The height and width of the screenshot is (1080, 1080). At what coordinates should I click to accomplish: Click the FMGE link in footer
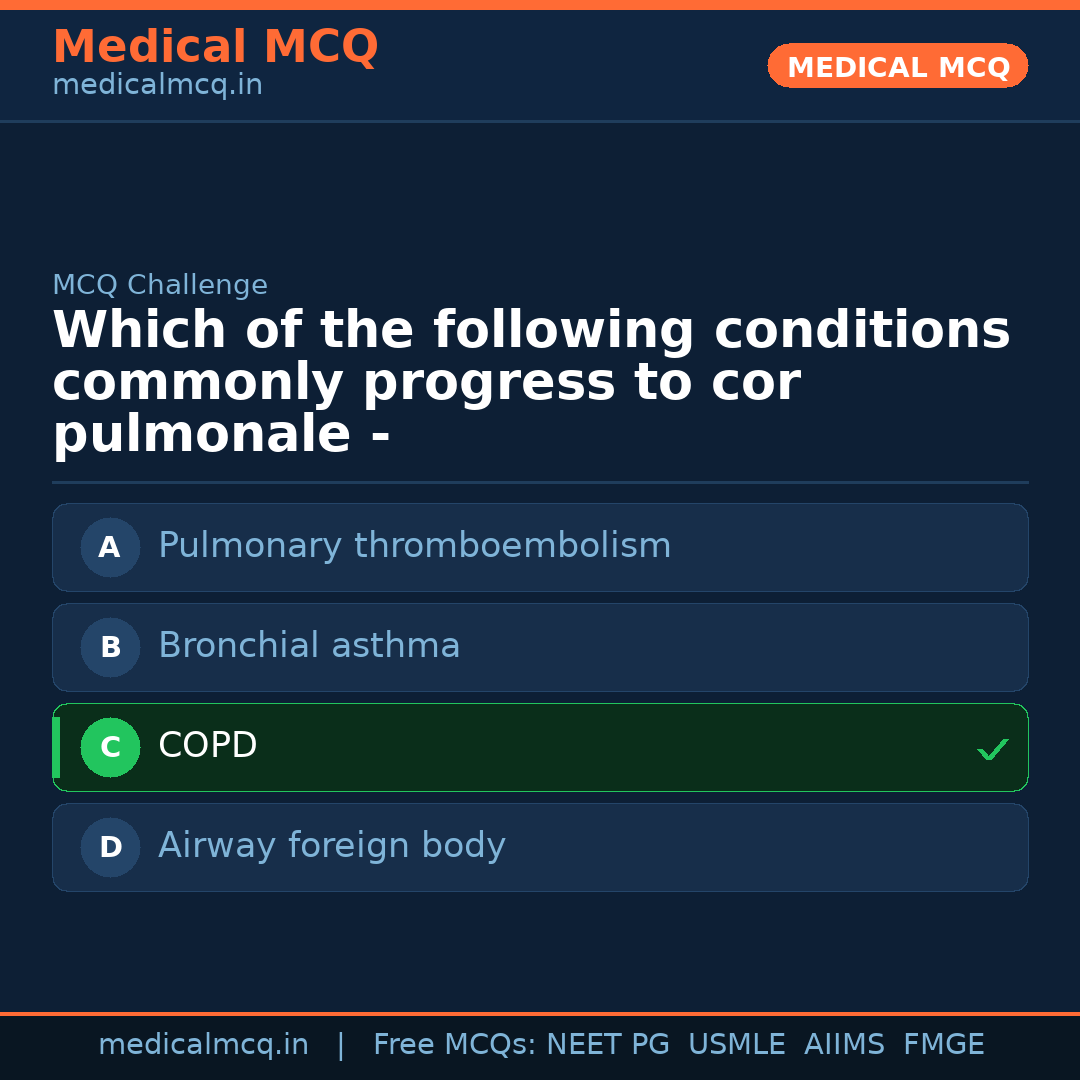click(943, 1043)
